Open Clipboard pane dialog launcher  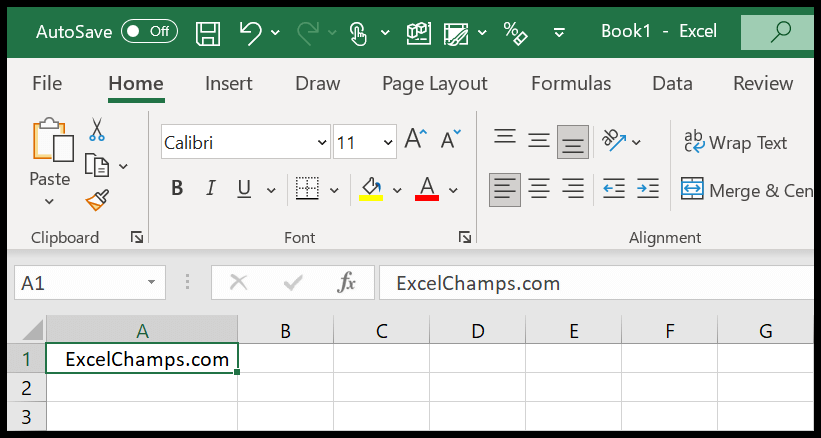(x=137, y=238)
